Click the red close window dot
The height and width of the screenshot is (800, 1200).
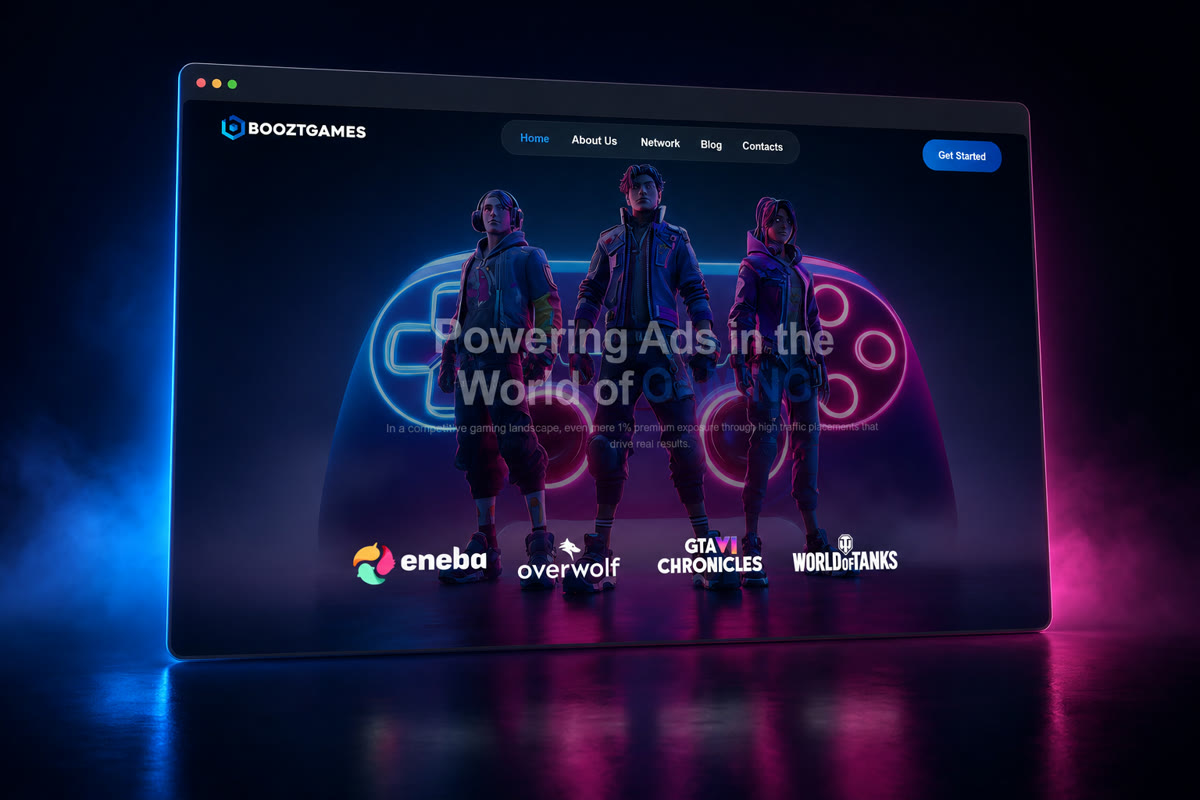201,83
